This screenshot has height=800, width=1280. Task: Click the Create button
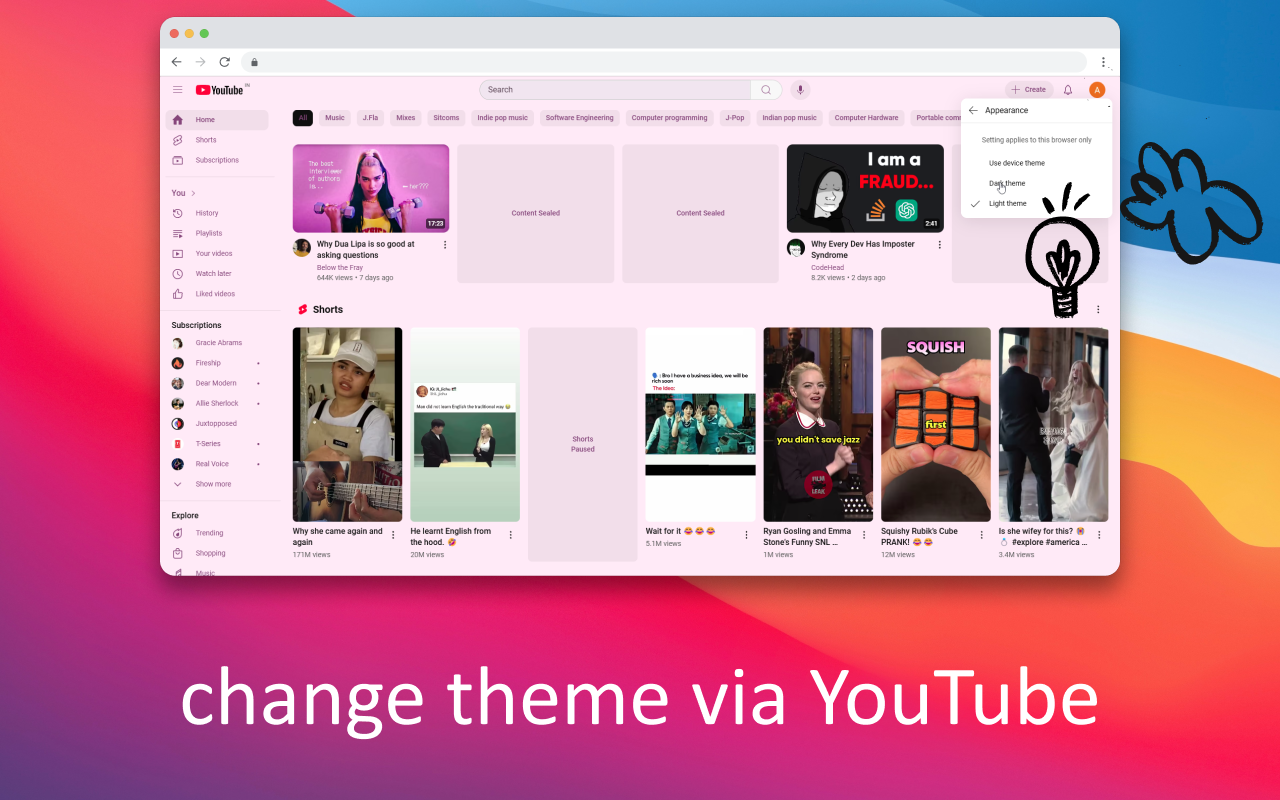tap(1029, 89)
